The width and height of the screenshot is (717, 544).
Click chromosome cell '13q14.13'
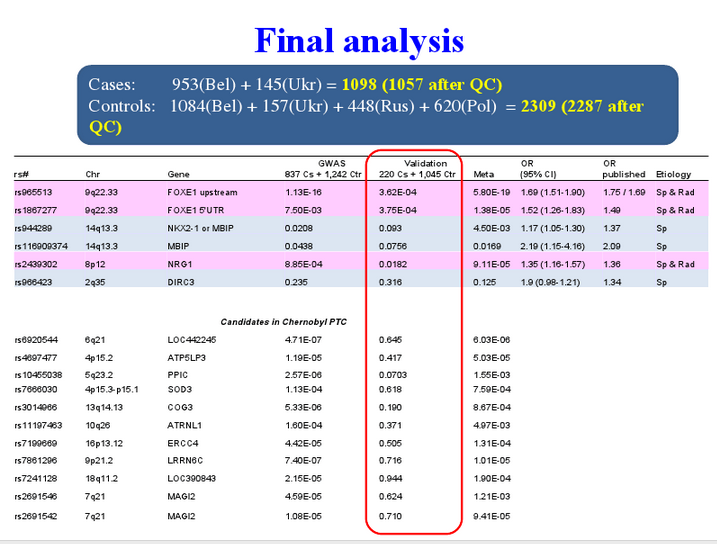coord(104,408)
